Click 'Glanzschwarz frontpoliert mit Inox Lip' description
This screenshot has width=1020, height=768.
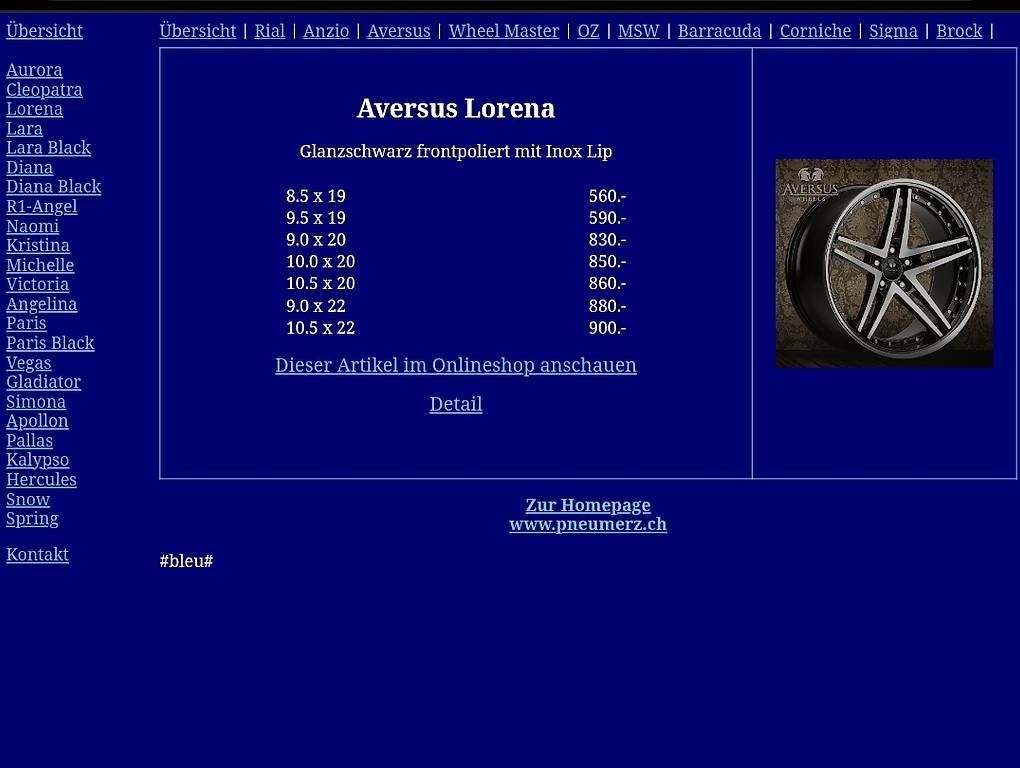(455, 152)
